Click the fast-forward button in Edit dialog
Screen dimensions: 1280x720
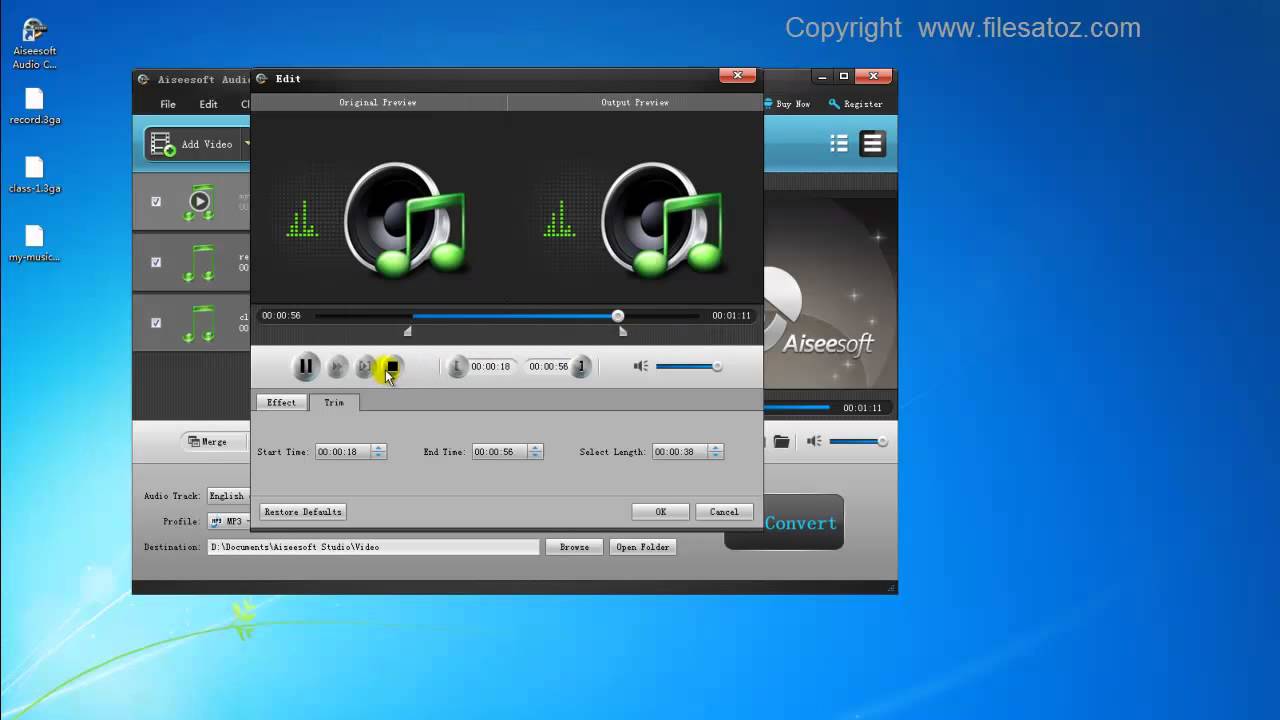tap(338, 367)
